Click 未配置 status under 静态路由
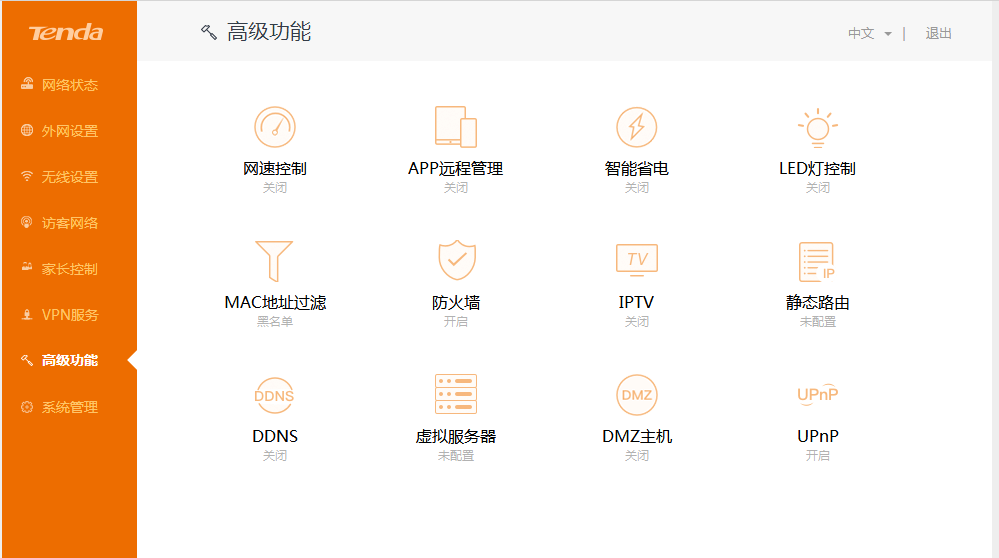Image resolution: width=999 pixels, height=558 pixels. pos(817,322)
